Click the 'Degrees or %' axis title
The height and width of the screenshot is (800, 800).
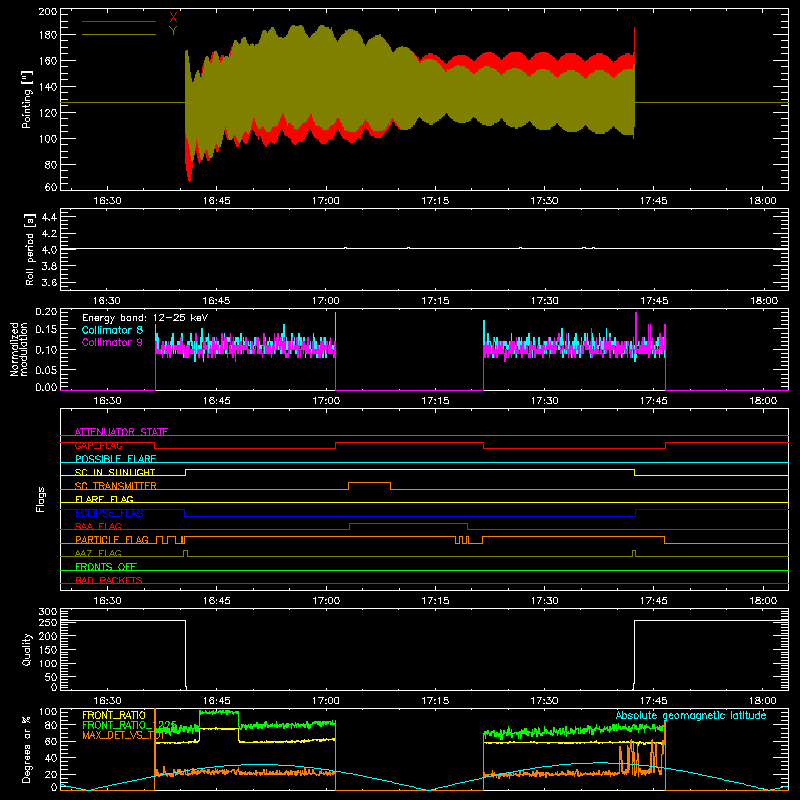[x=27, y=749]
